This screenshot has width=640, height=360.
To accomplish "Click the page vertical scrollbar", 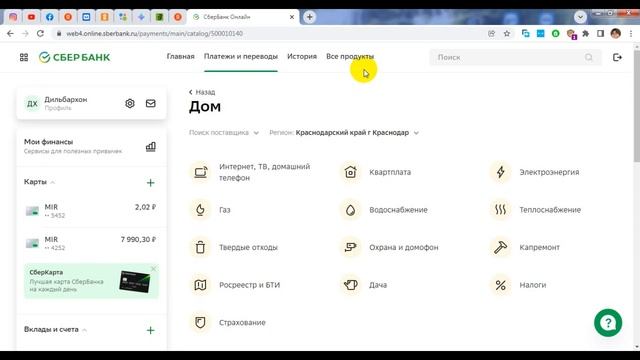I will [x=636, y=106].
